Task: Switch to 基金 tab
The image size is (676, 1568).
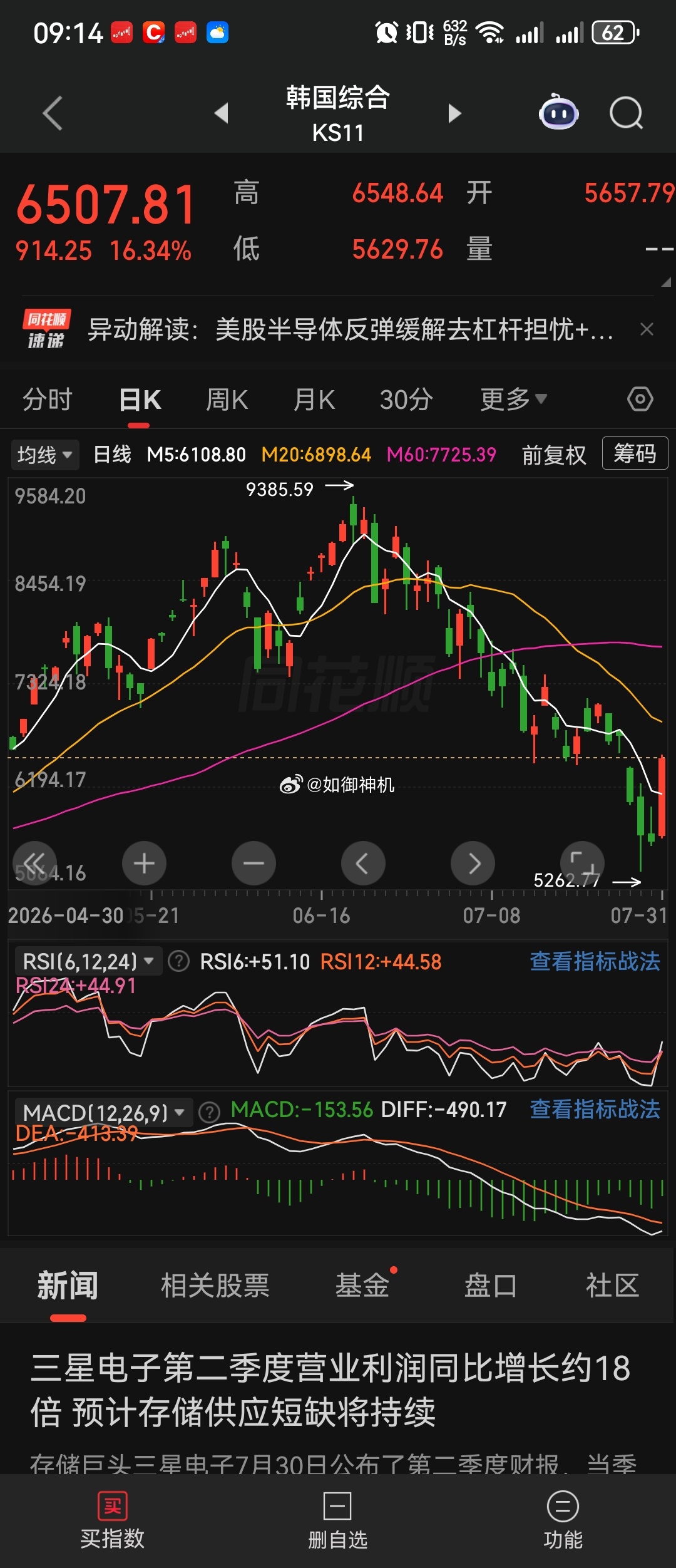Action: 362,1286
